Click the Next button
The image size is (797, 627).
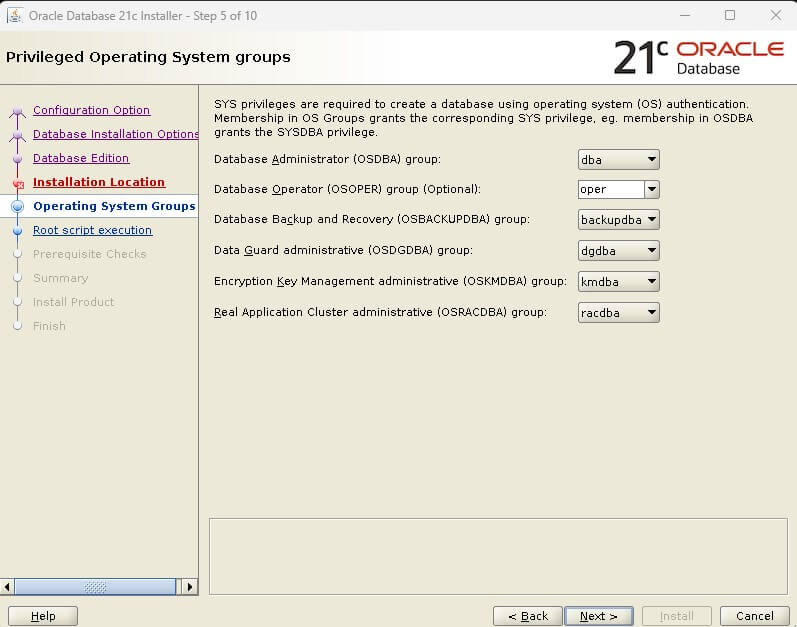599,616
